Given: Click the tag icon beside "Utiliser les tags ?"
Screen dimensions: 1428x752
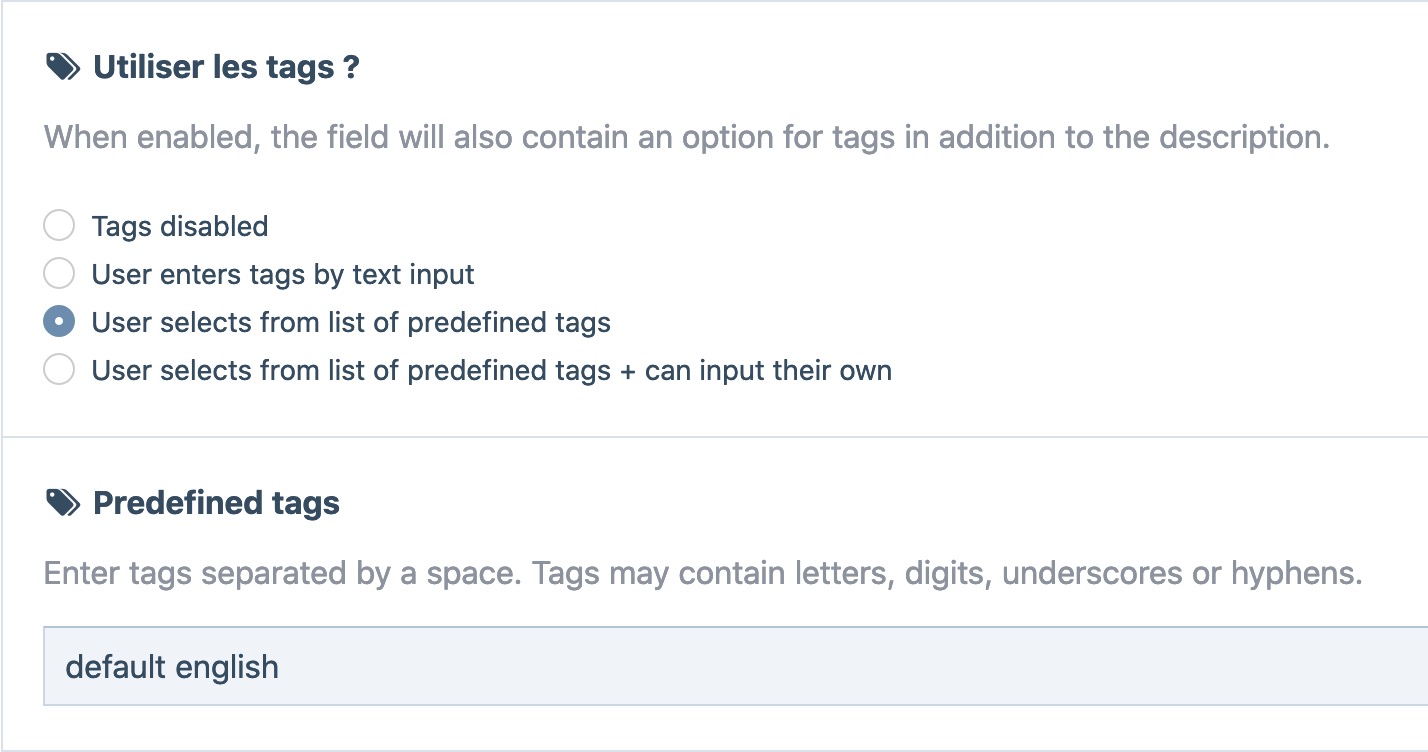Looking at the screenshot, I should tap(62, 66).
